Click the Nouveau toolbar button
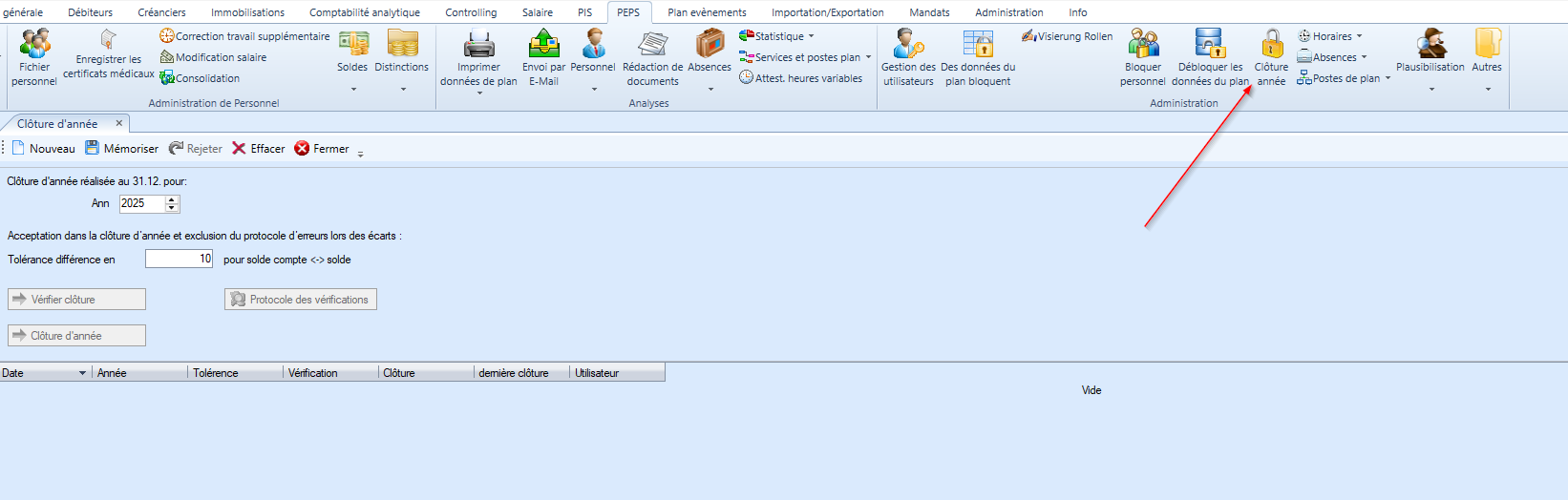1568x500 pixels. (43, 149)
